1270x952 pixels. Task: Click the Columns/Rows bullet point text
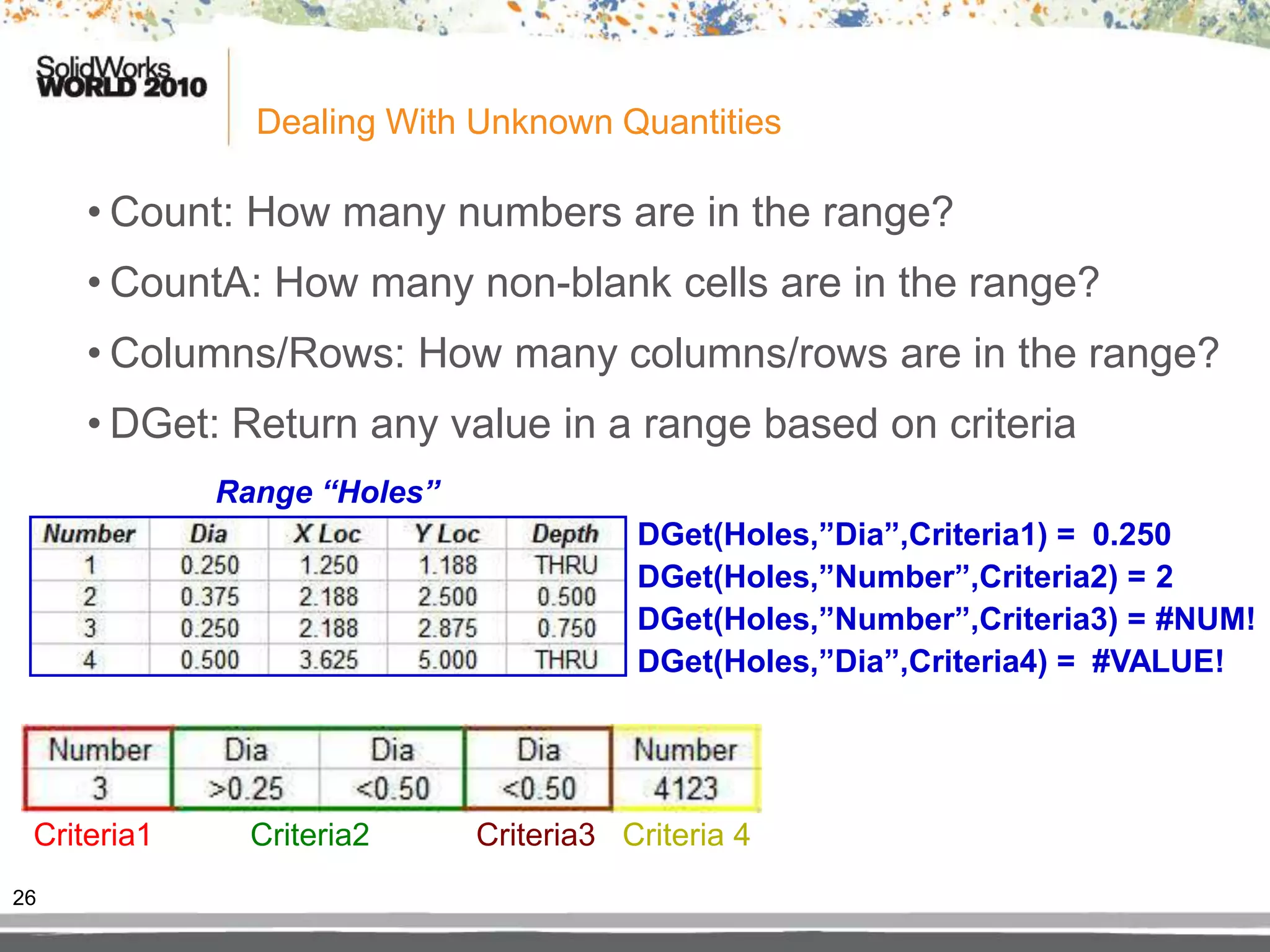click(664, 353)
